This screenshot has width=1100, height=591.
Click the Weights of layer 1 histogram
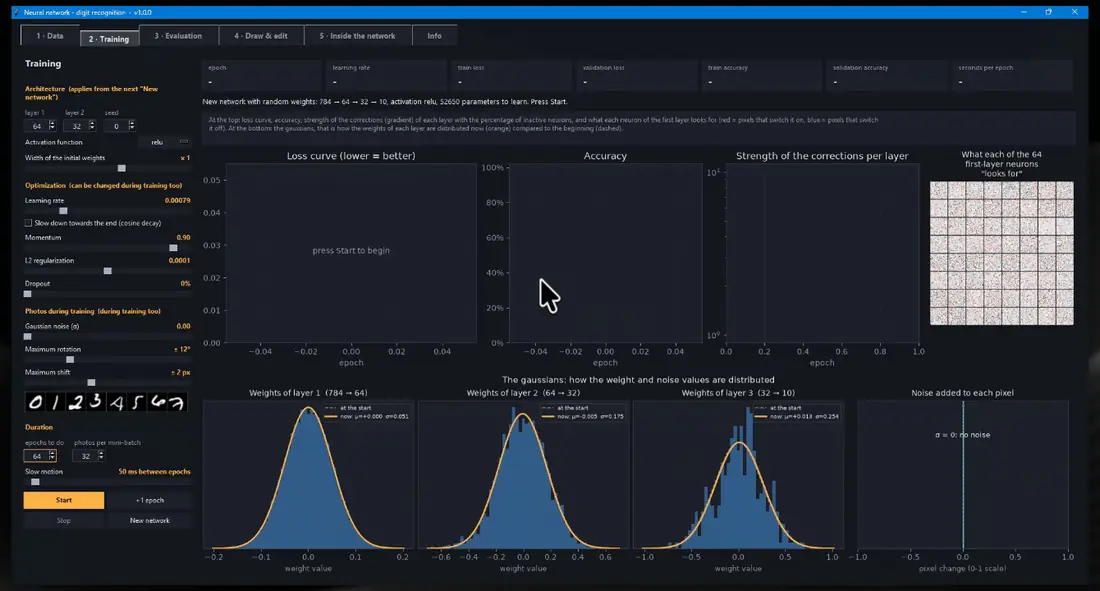click(x=308, y=474)
